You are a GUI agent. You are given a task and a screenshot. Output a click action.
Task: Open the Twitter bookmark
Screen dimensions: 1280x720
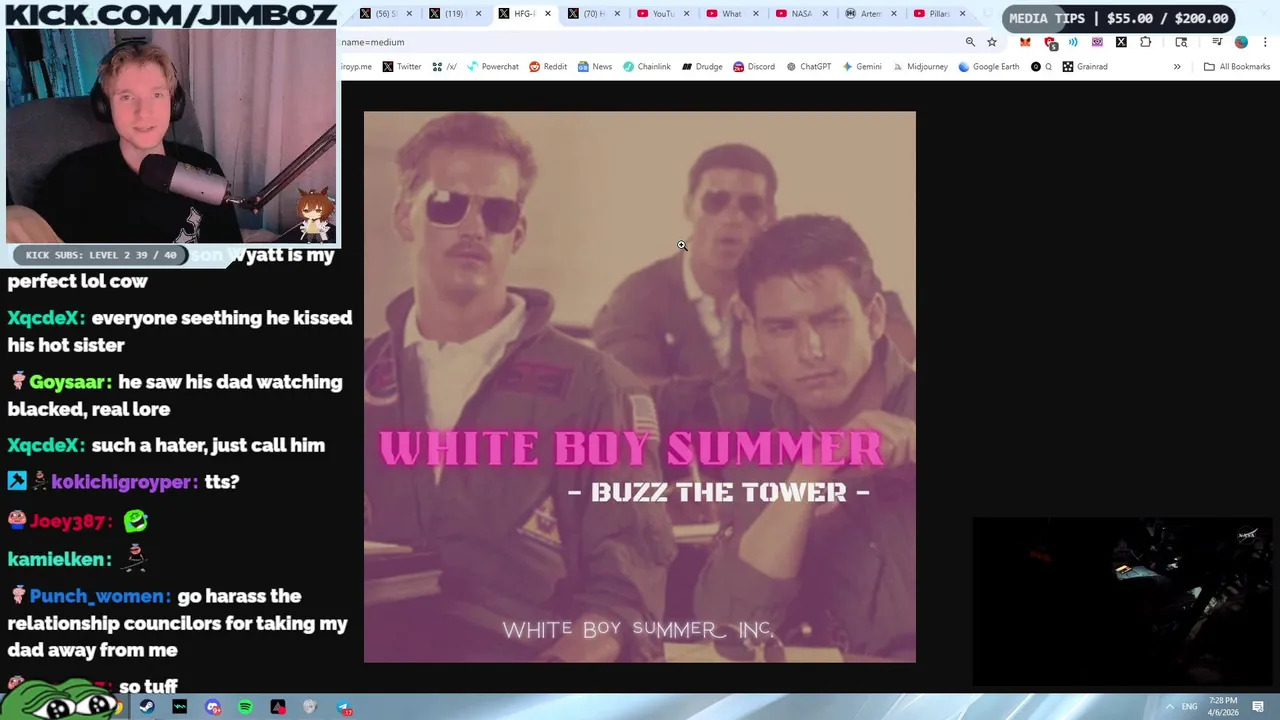point(402,67)
